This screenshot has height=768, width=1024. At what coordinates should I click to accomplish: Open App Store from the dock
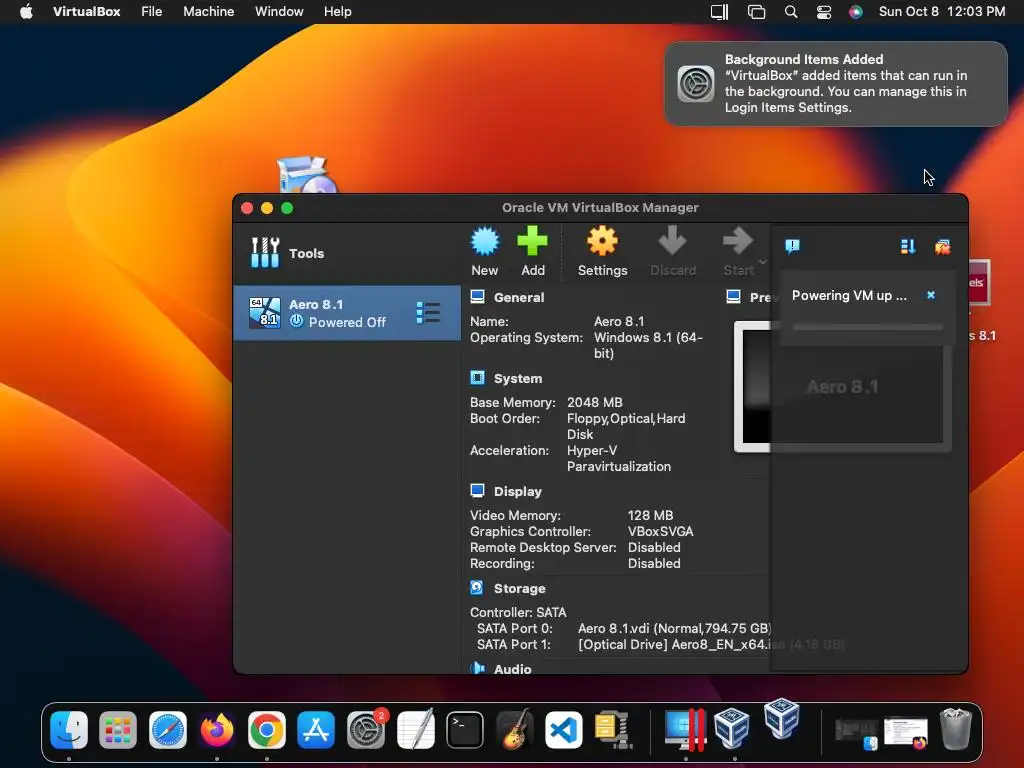(x=316, y=729)
